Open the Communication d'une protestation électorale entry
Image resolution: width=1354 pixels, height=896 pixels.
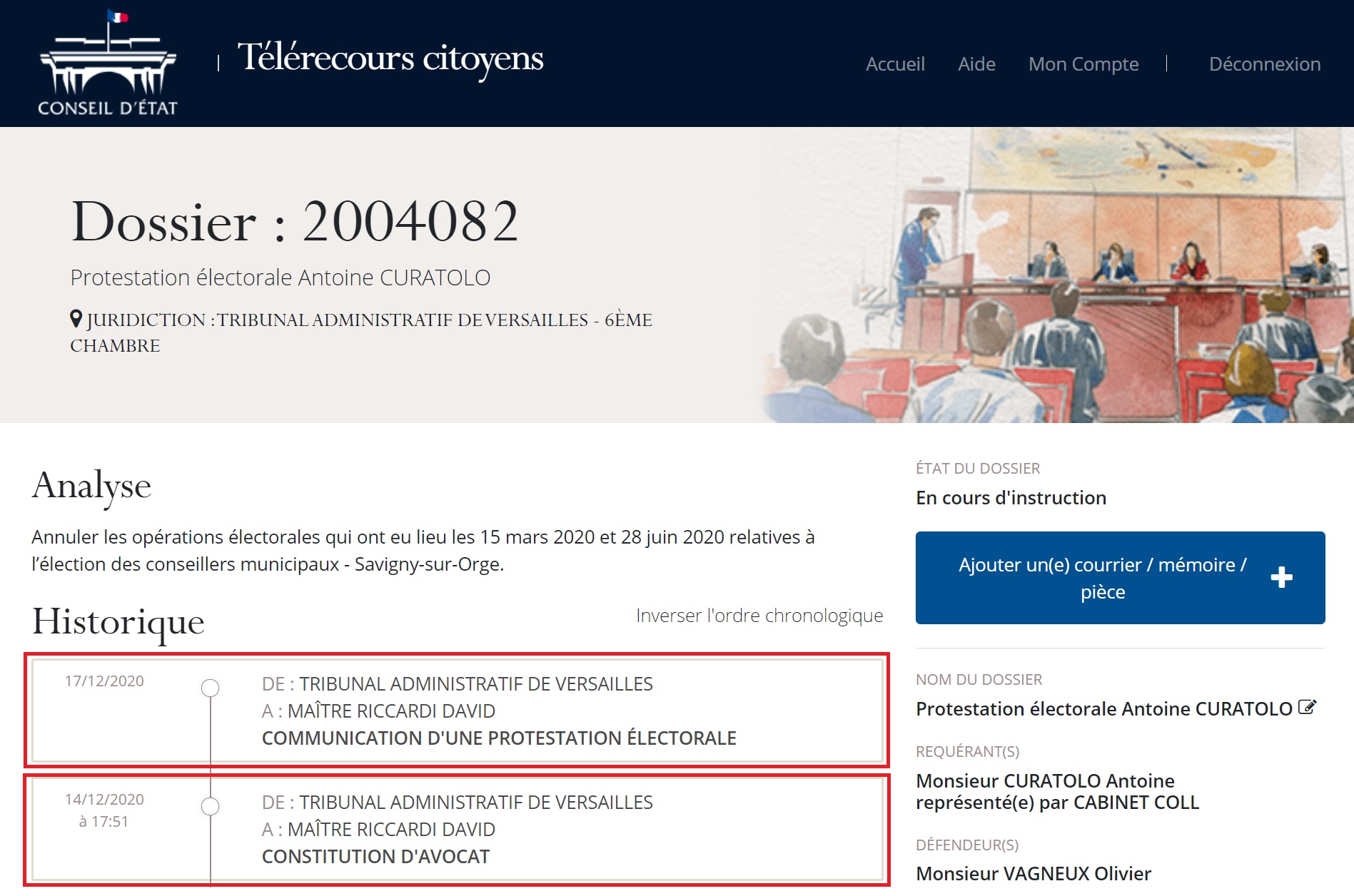coord(498,738)
